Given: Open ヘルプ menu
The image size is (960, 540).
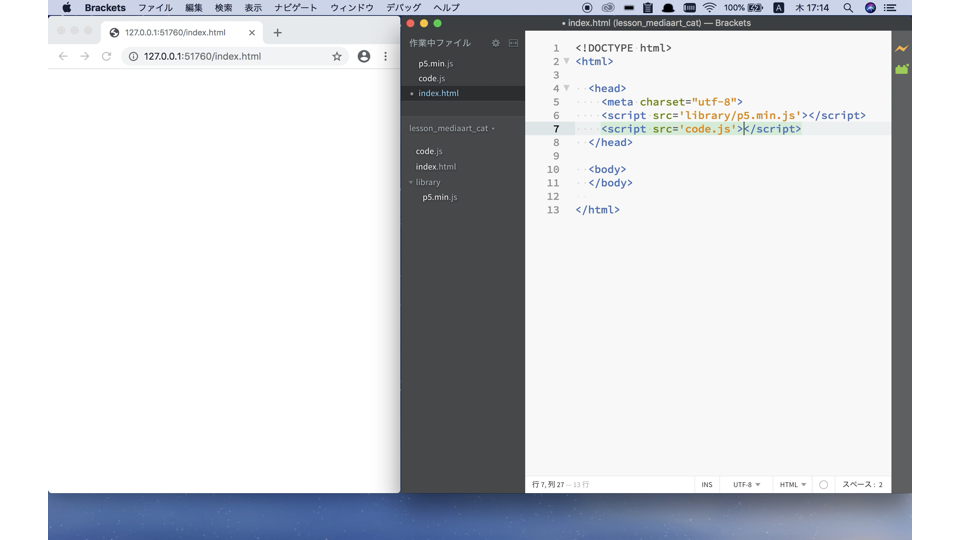Looking at the screenshot, I should click(446, 8).
